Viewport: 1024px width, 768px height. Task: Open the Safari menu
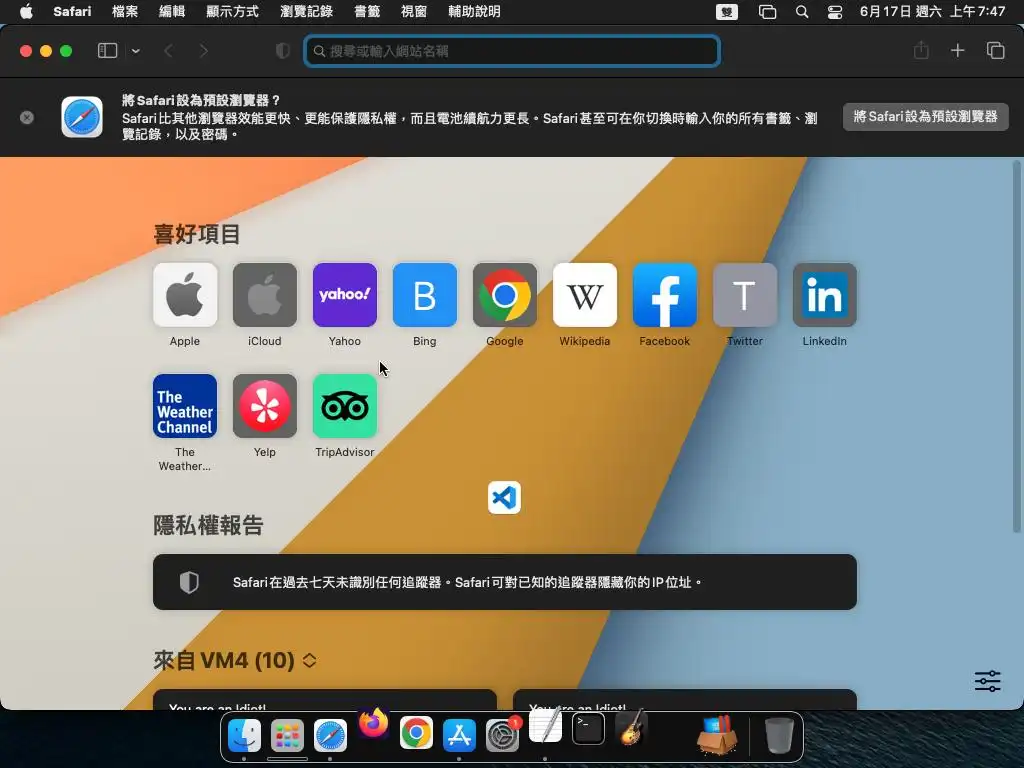pos(72,11)
